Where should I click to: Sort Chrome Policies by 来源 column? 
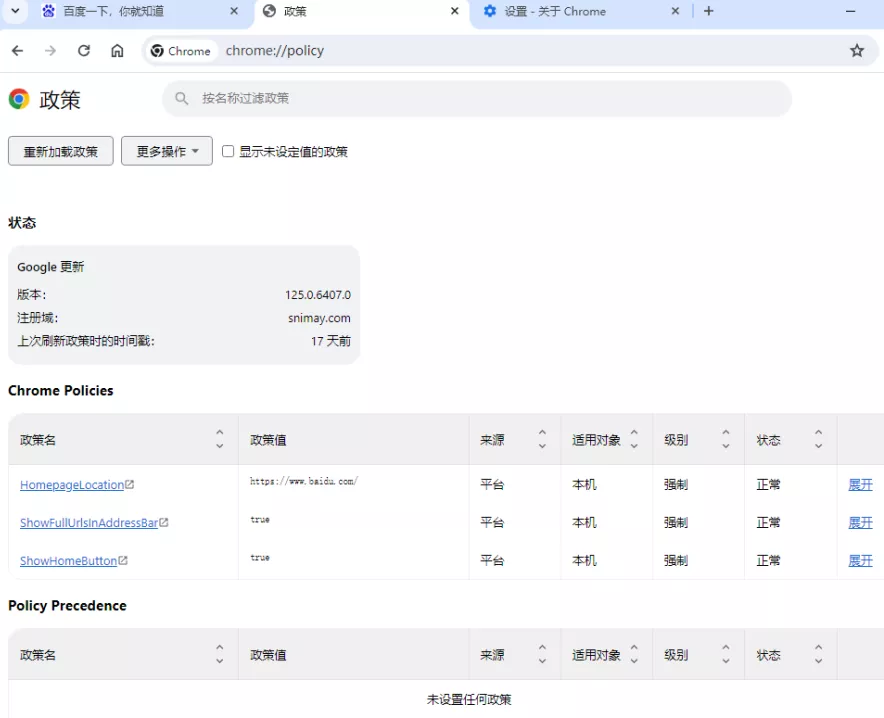coord(542,440)
